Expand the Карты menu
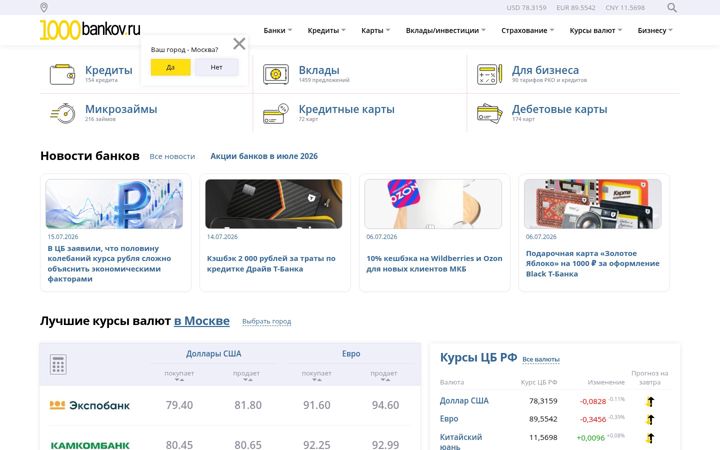This screenshot has width=720, height=450. tap(375, 30)
